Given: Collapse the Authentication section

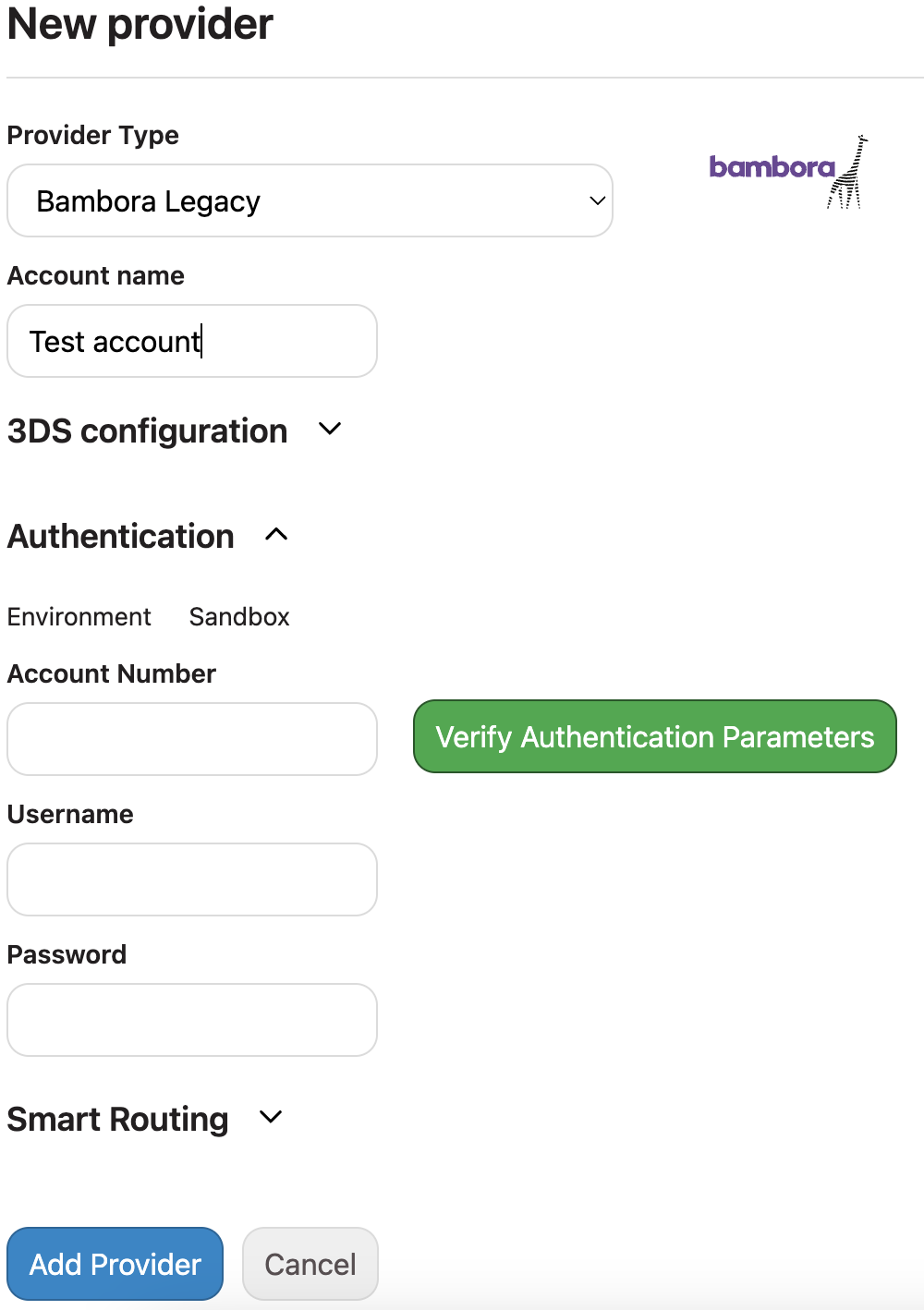Looking at the screenshot, I should click(276, 535).
